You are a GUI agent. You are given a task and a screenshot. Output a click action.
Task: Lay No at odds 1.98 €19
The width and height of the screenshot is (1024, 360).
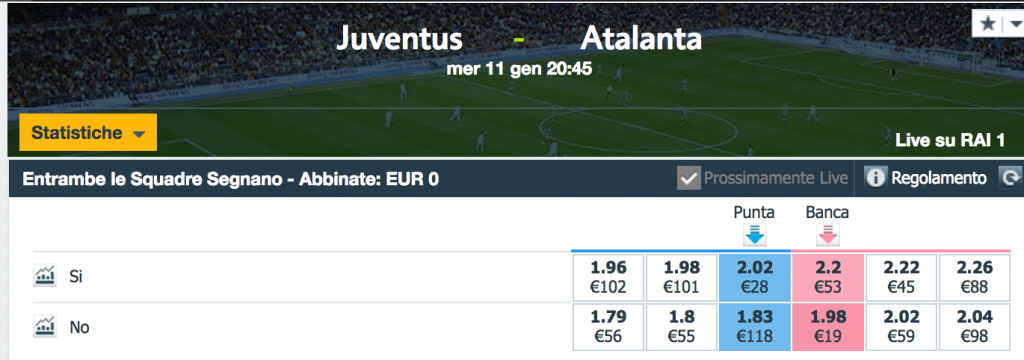(827, 327)
